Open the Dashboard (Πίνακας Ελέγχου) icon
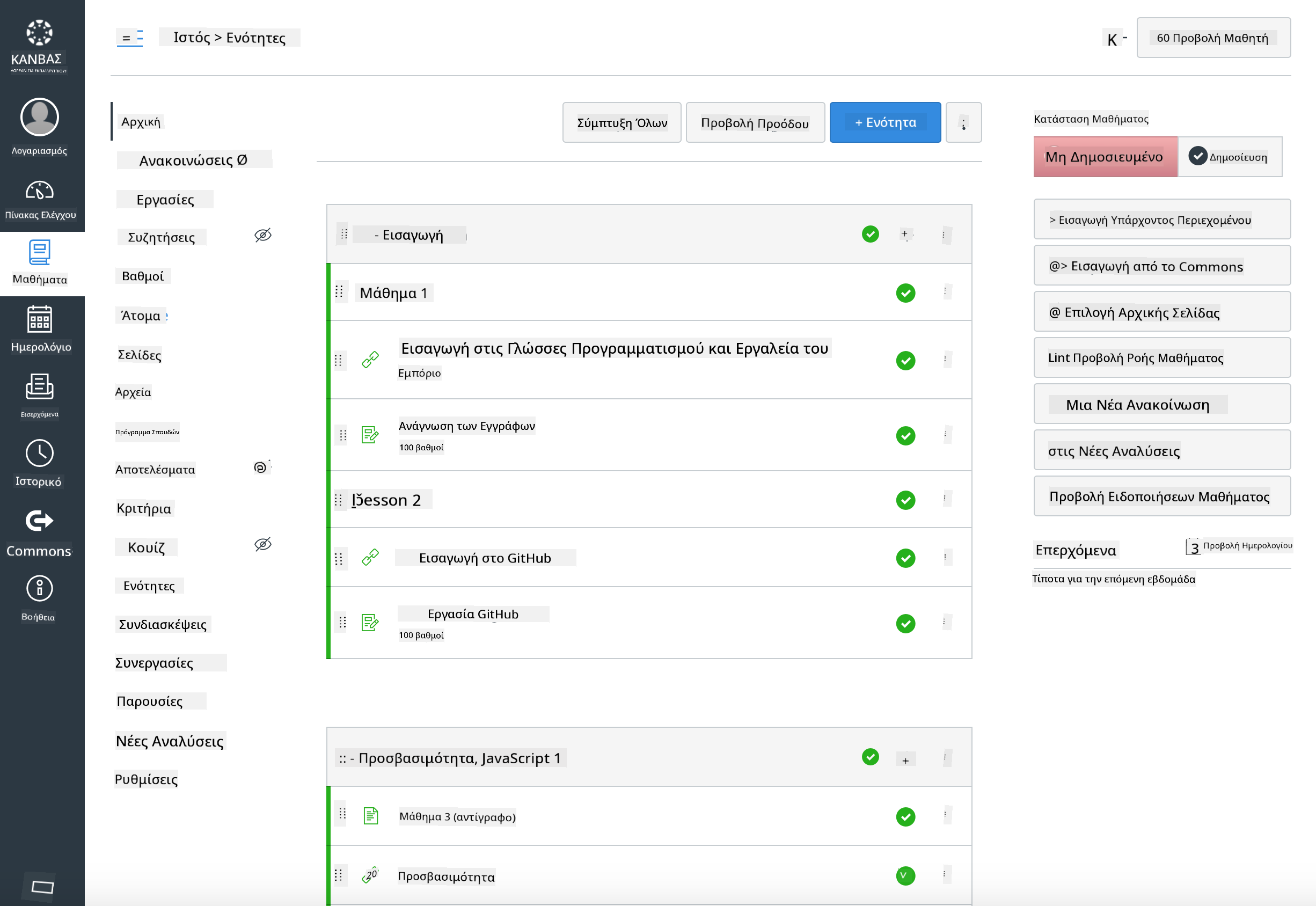The width and height of the screenshot is (1316, 906). point(39,191)
